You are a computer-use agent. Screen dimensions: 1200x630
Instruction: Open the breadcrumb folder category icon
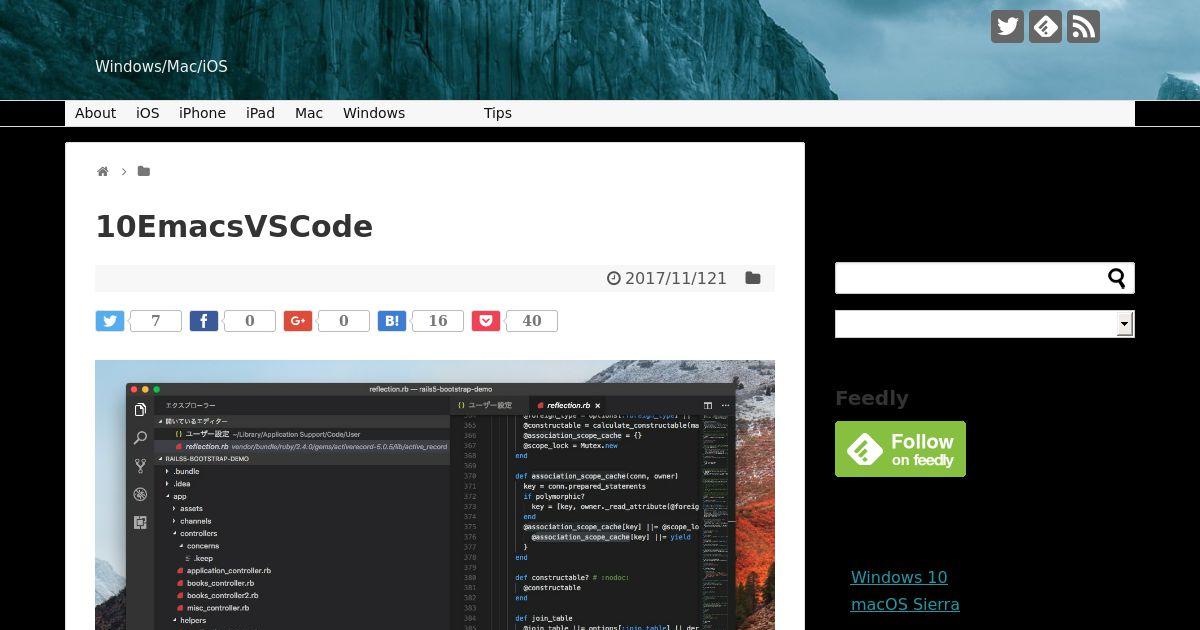click(x=144, y=171)
